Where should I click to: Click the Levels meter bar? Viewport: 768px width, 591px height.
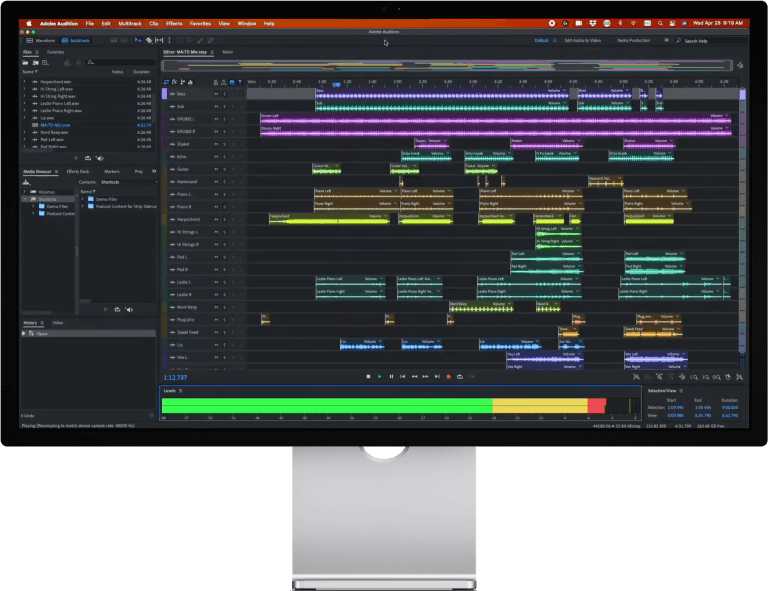[x=401, y=406]
